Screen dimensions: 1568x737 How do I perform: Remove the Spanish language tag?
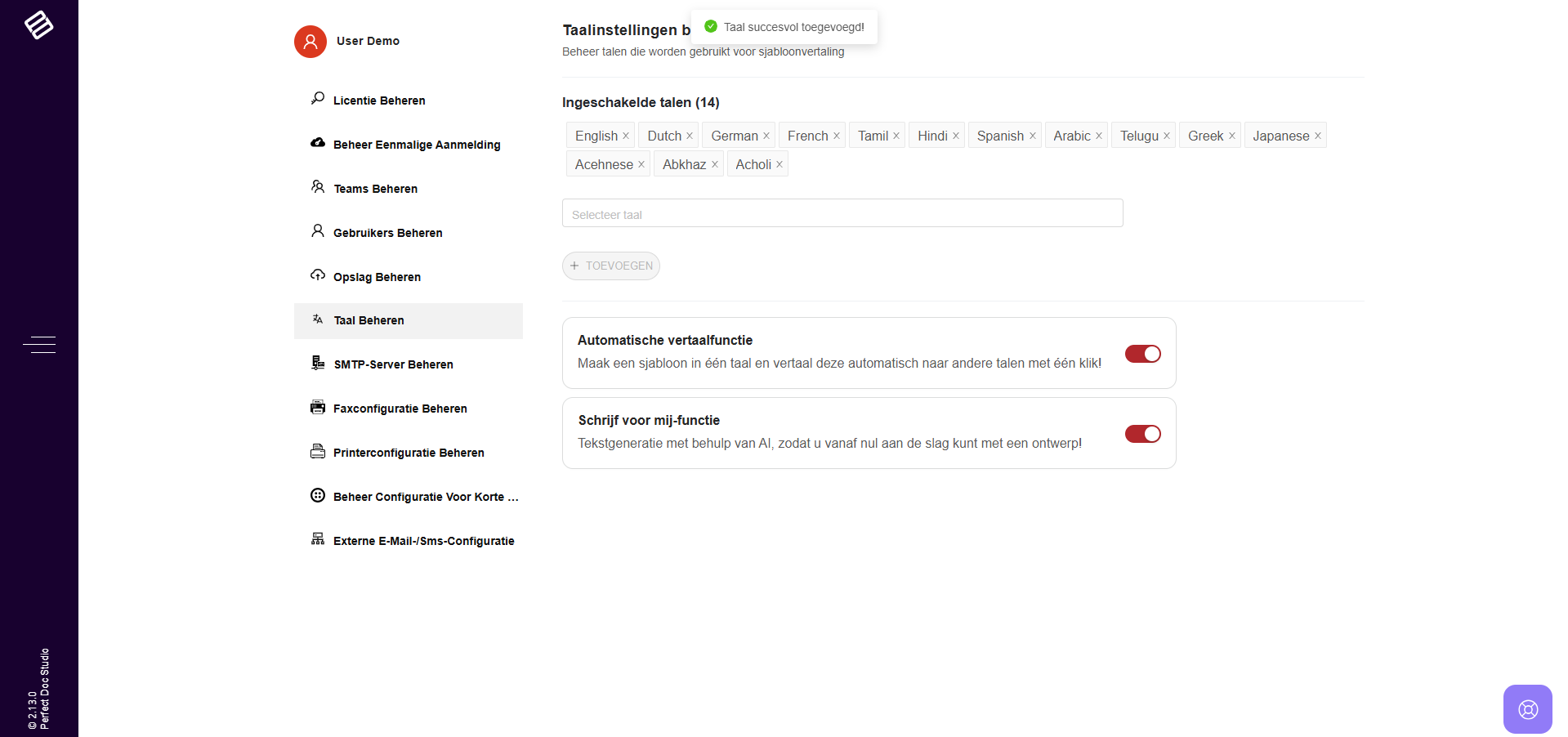click(1032, 136)
